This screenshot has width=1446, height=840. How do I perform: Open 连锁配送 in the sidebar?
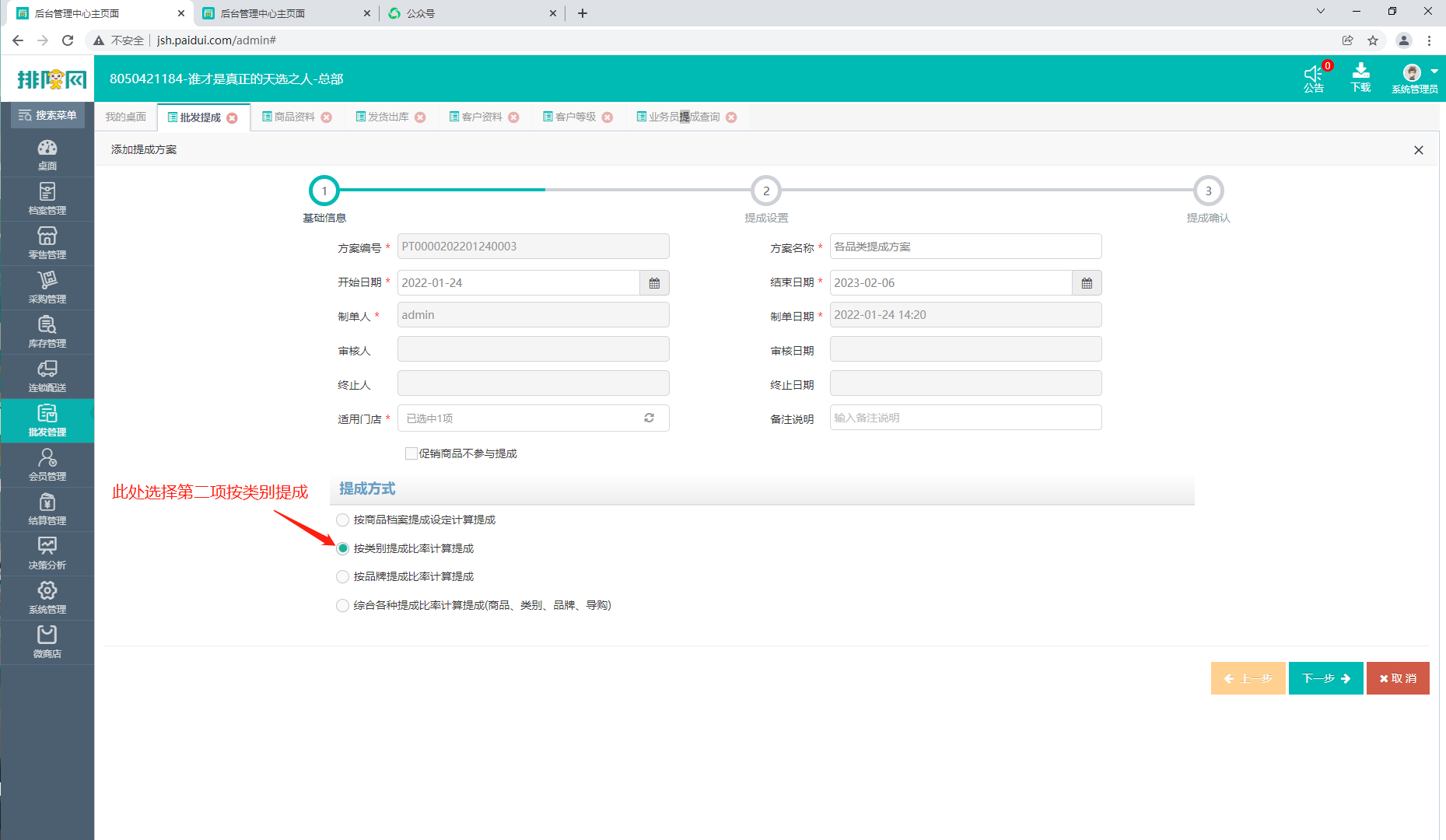47,376
